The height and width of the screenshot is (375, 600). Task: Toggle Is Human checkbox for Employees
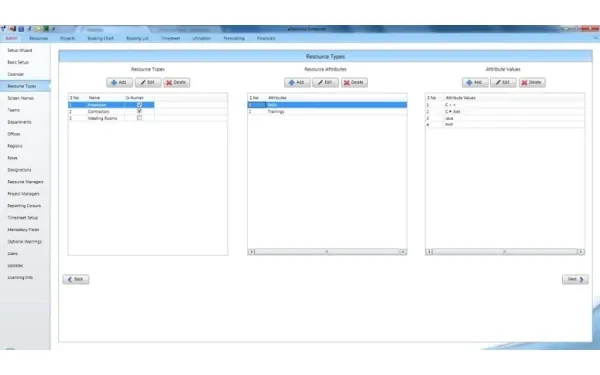(140, 104)
